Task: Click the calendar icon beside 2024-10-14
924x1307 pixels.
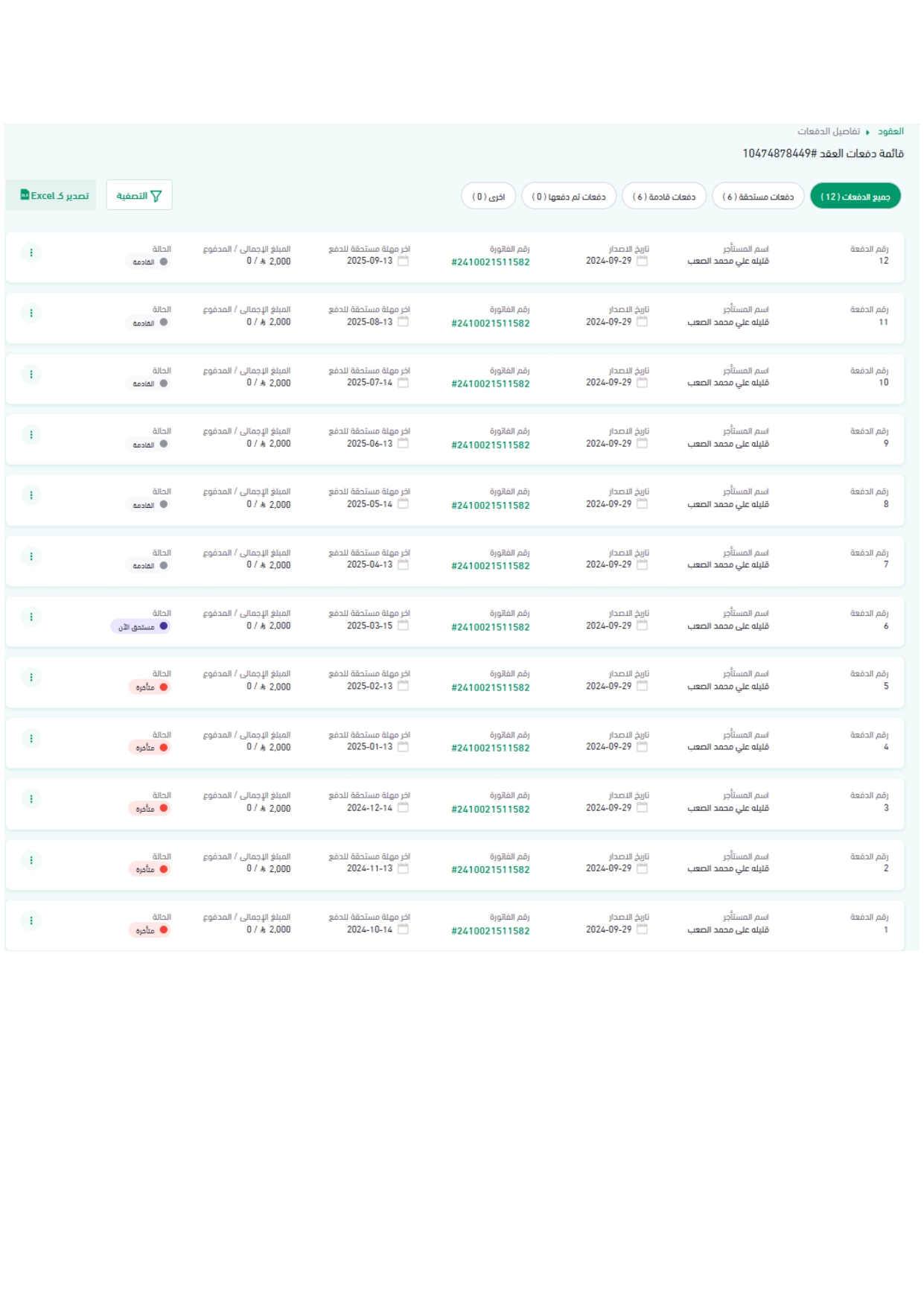Action: tap(403, 930)
